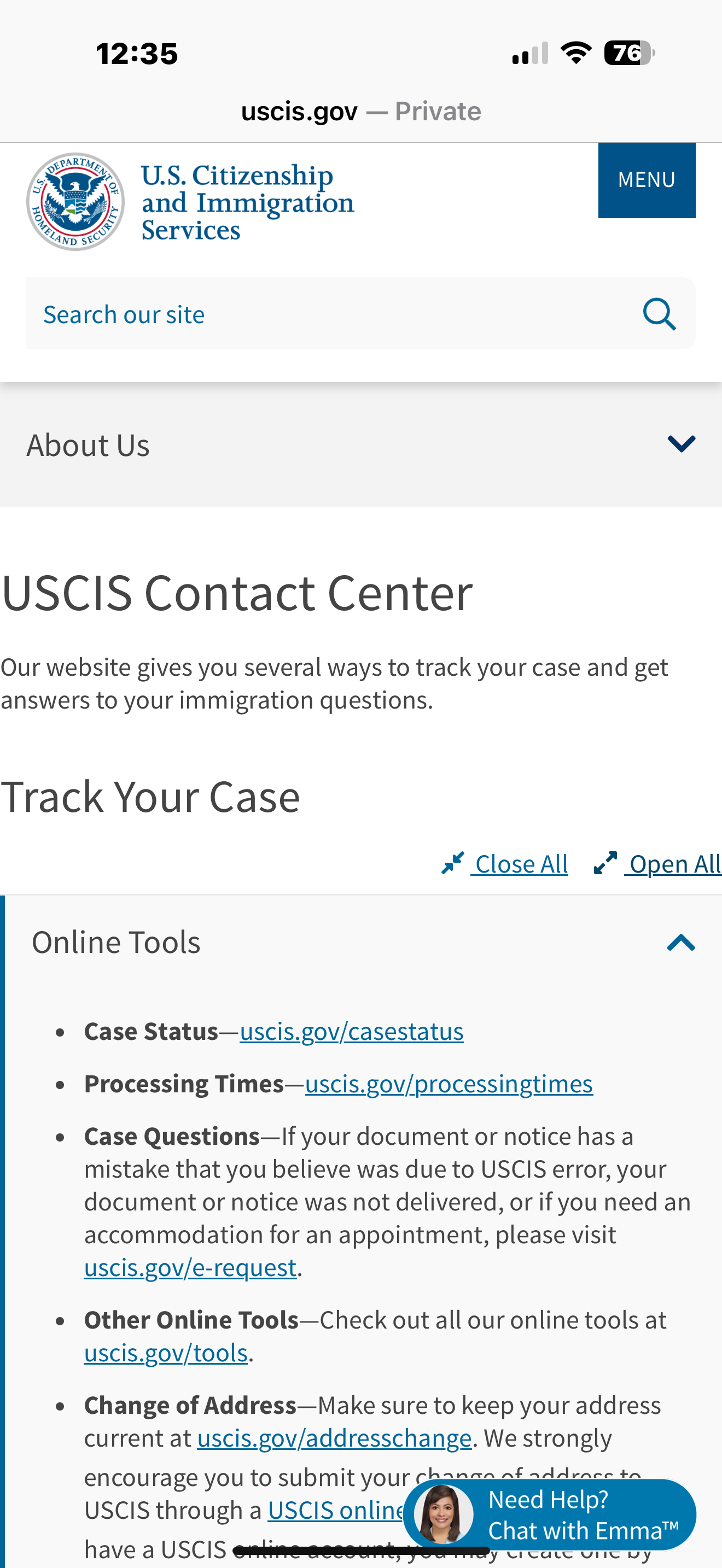Tap Emma's avatar in chat bubble
This screenshot has width=722, height=1568.
coord(444,1514)
